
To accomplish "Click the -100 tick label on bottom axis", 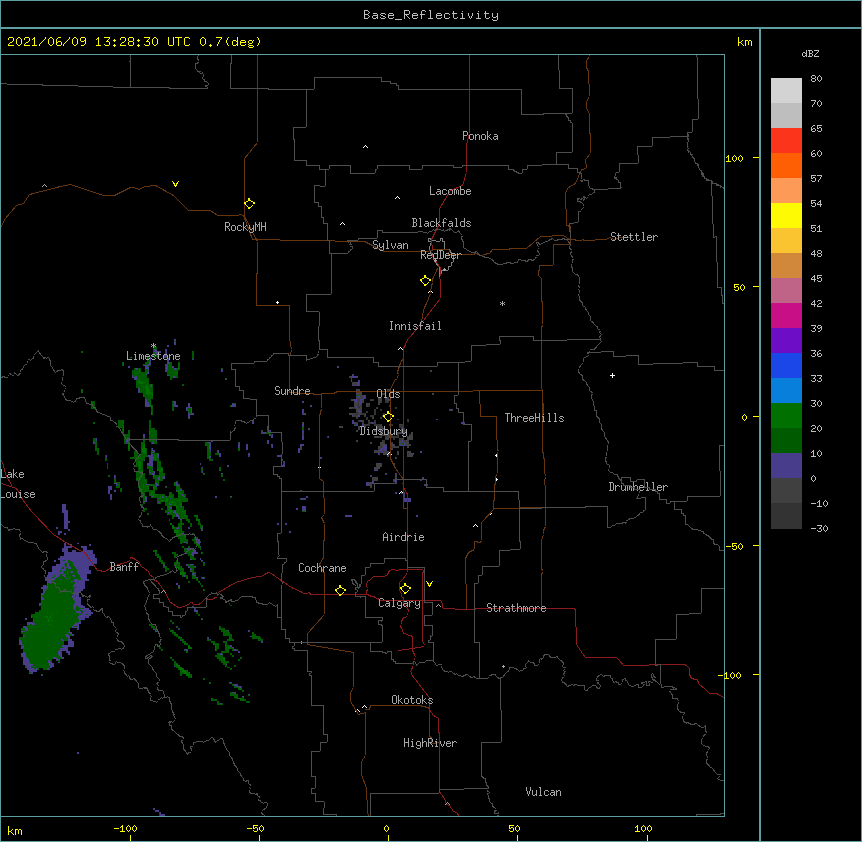I will [x=125, y=828].
